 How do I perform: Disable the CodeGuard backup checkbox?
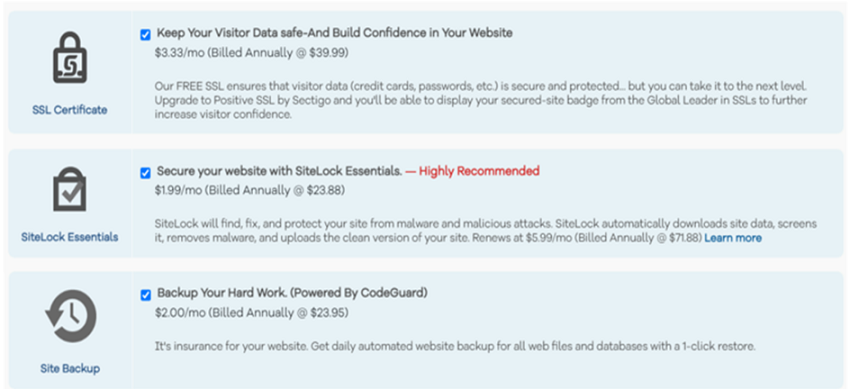(145, 295)
